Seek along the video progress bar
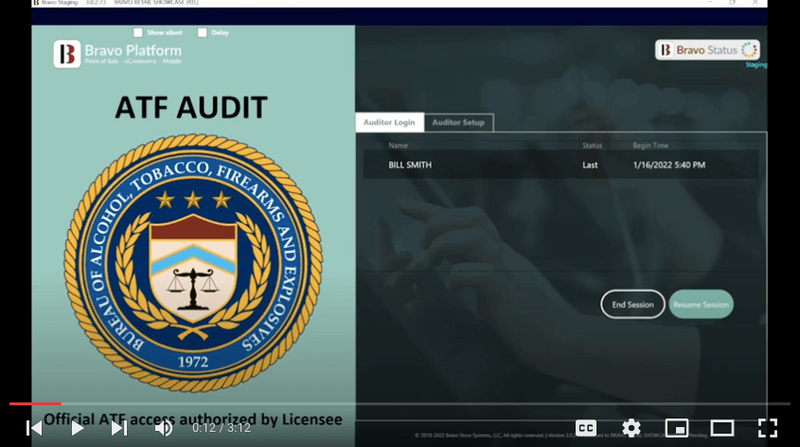Screen dimensions: 800x447 coord(400,404)
